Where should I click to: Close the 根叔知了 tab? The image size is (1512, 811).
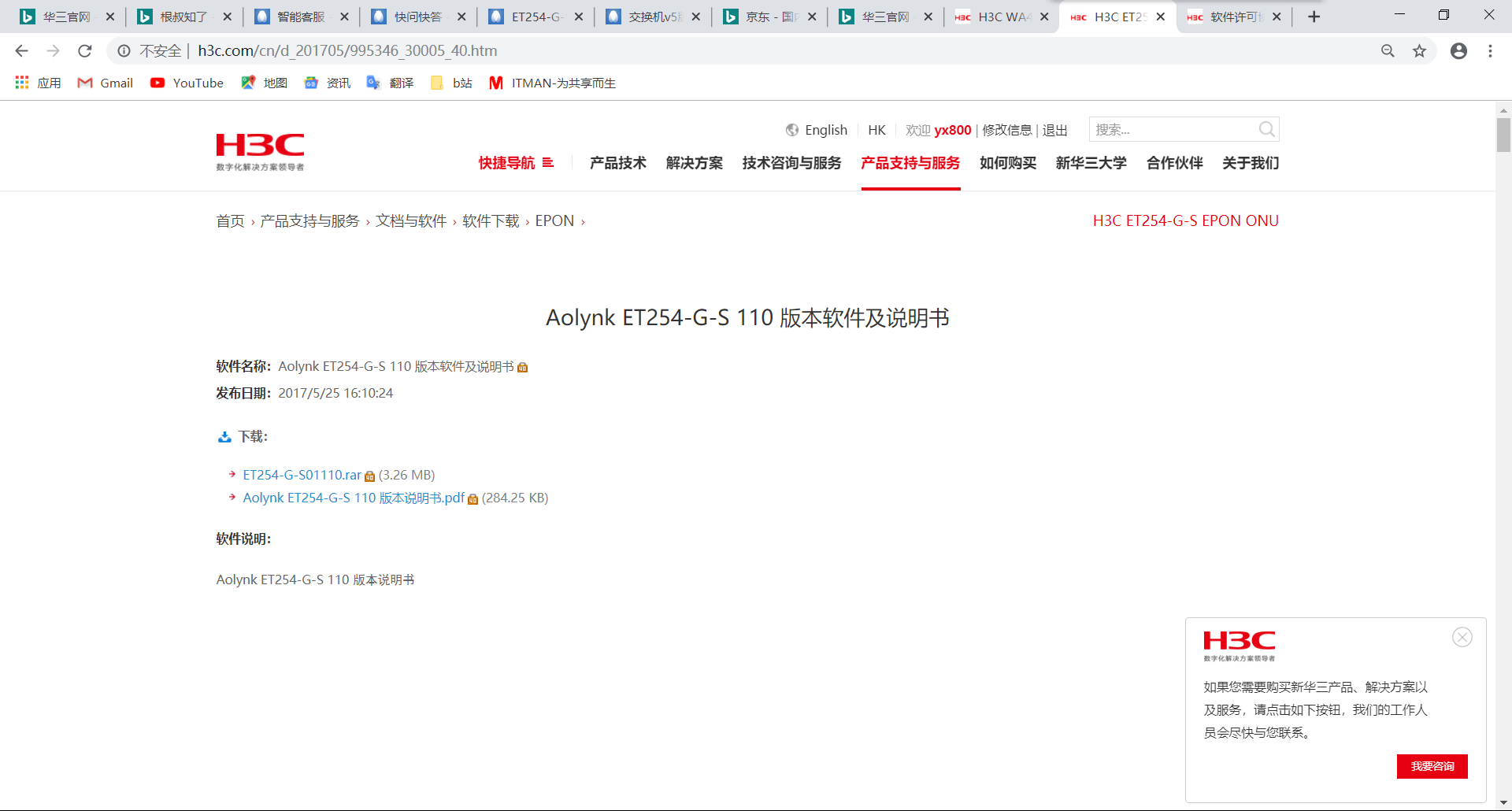227,17
